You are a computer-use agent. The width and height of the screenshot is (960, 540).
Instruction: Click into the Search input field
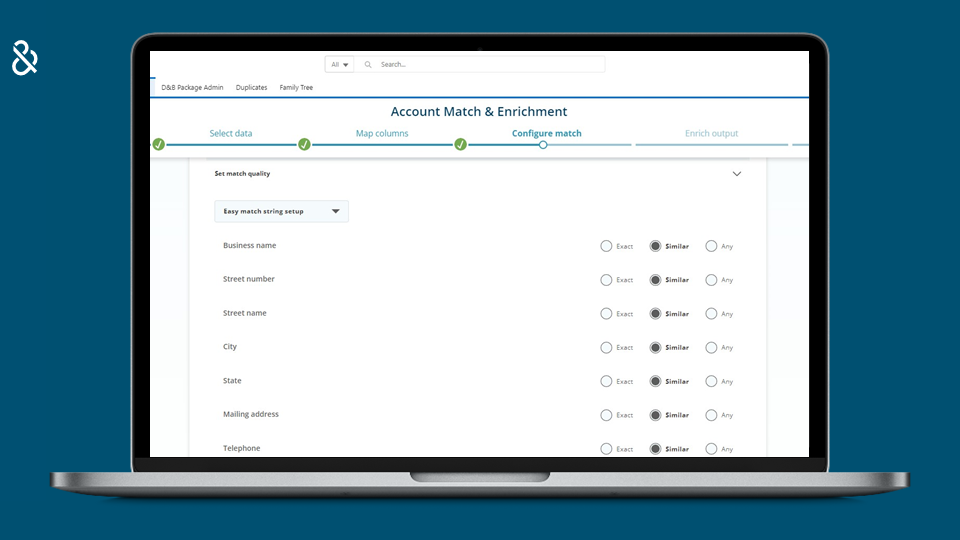pyautogui.click(x=490, y=64)
